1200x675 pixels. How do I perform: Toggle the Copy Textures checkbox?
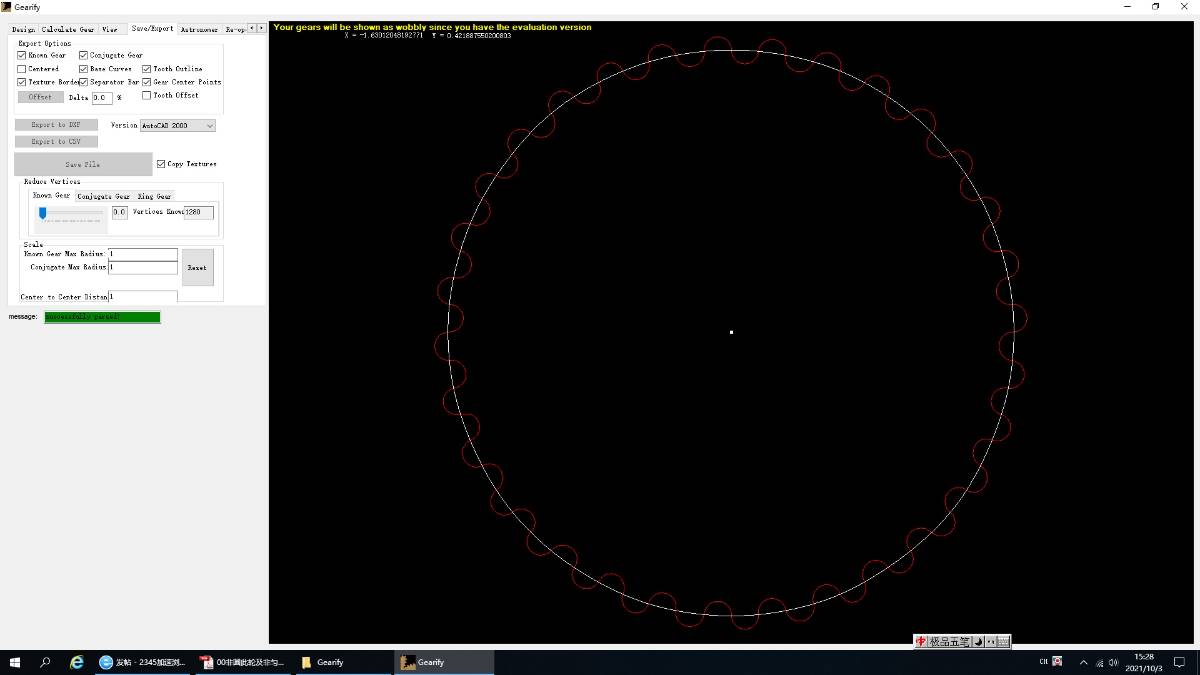161,164
